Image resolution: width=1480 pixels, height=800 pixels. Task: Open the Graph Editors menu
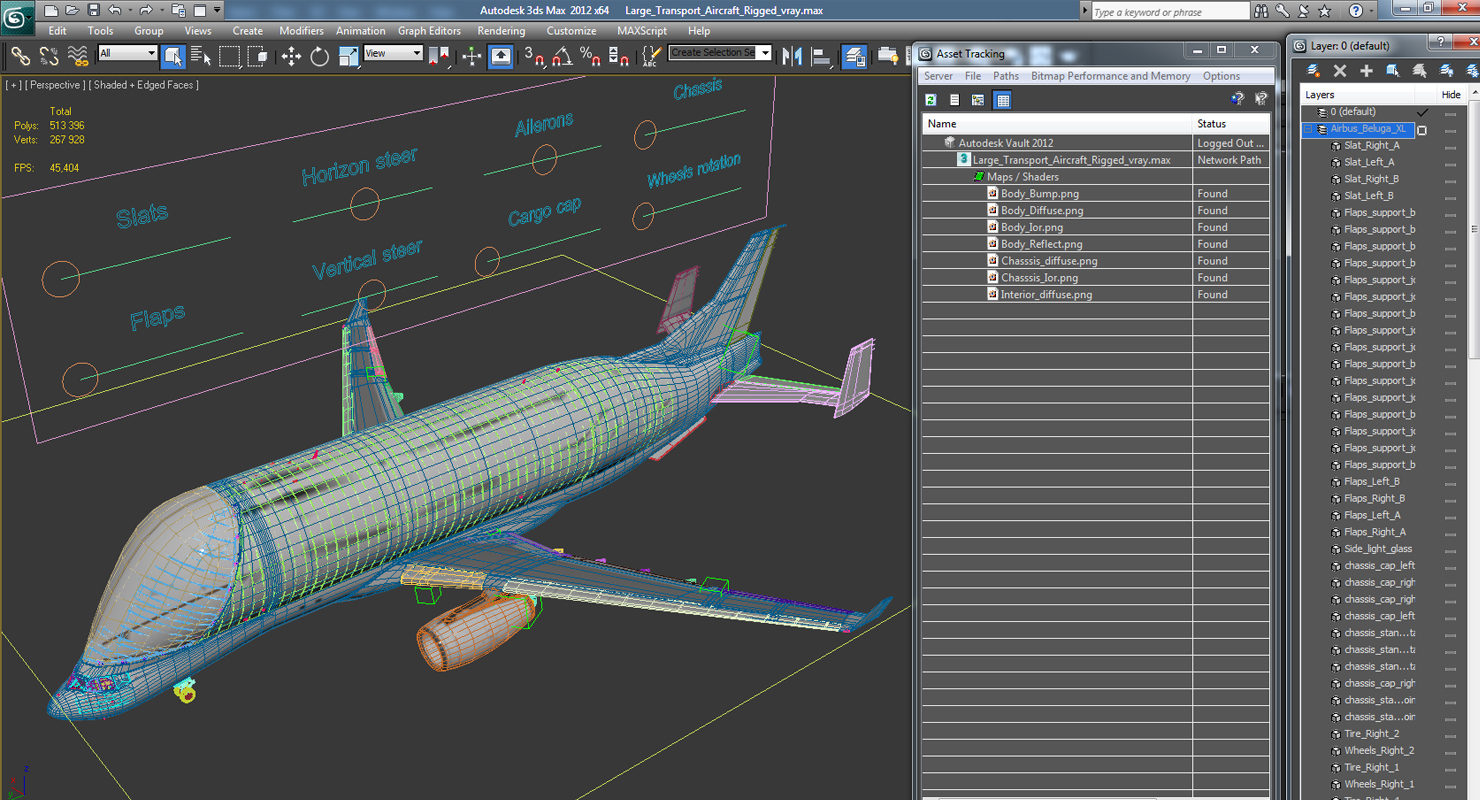pyautogui.click(x=429, y=31)
